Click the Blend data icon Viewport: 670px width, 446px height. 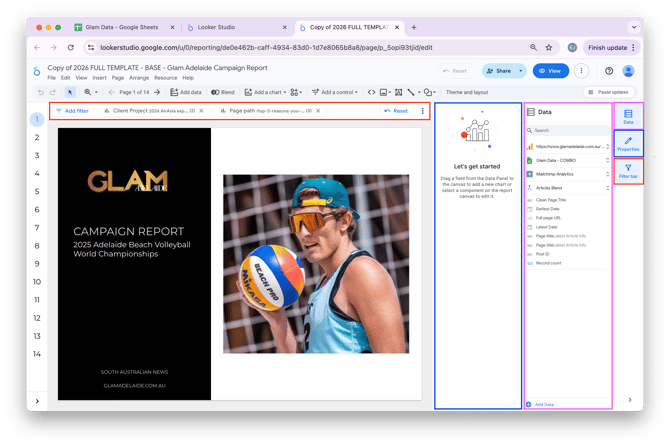pyautogui.click(x=223, y=92)
